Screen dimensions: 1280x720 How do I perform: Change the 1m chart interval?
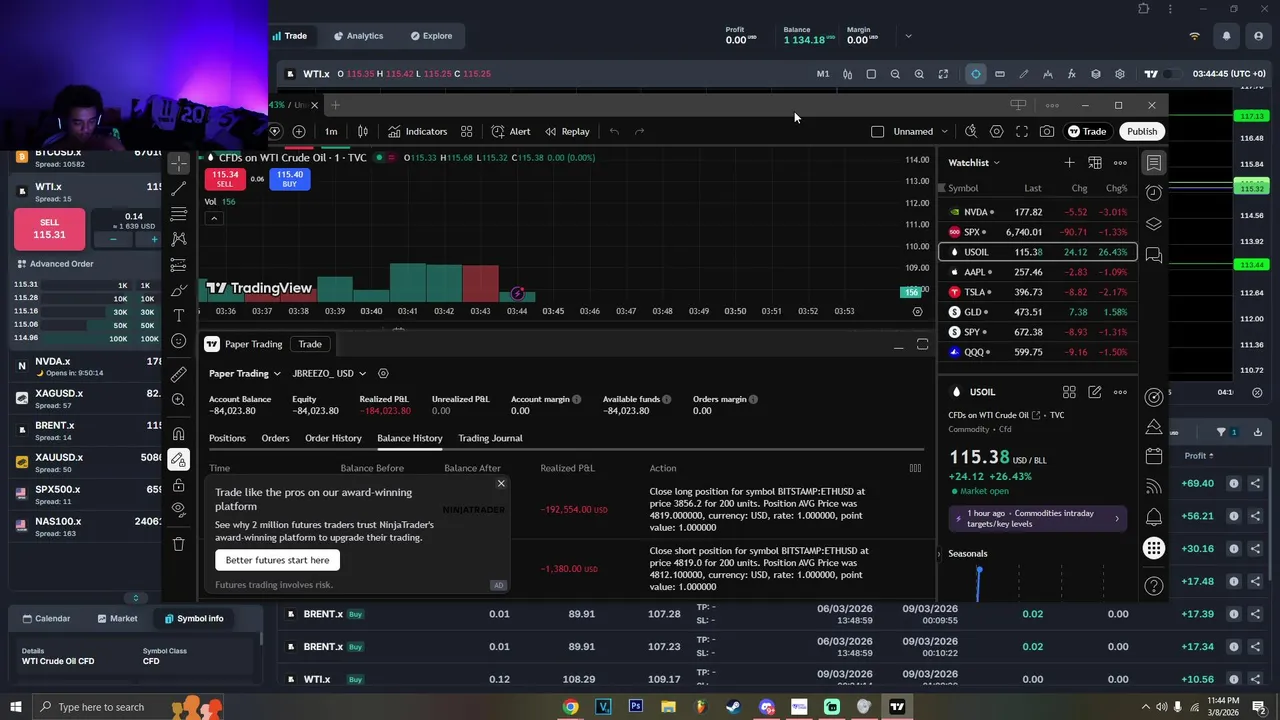pos(331,131)
